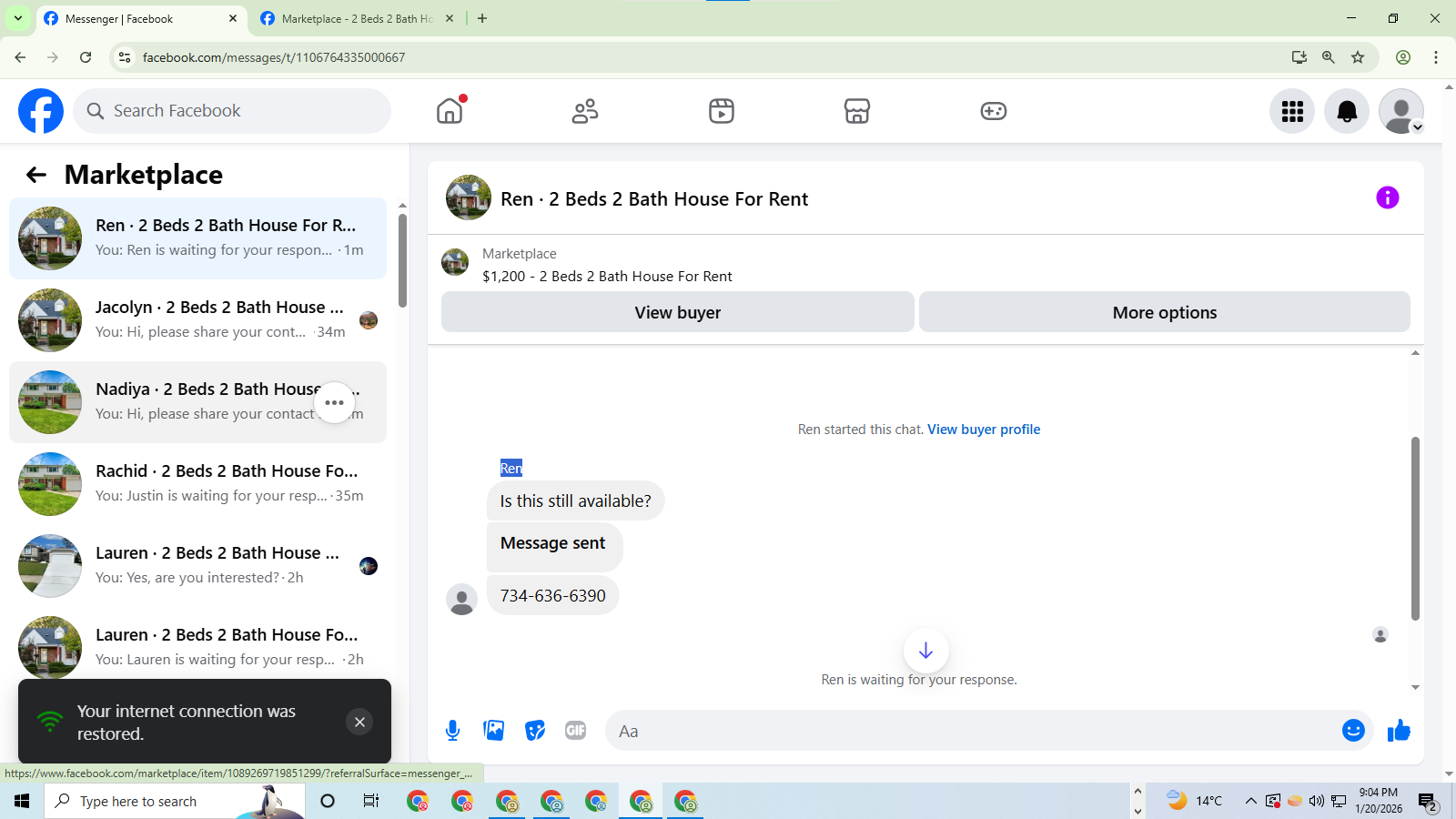Open the Friends icon in top navigation
The image size is (1456, 819).
tap(585, 111)
